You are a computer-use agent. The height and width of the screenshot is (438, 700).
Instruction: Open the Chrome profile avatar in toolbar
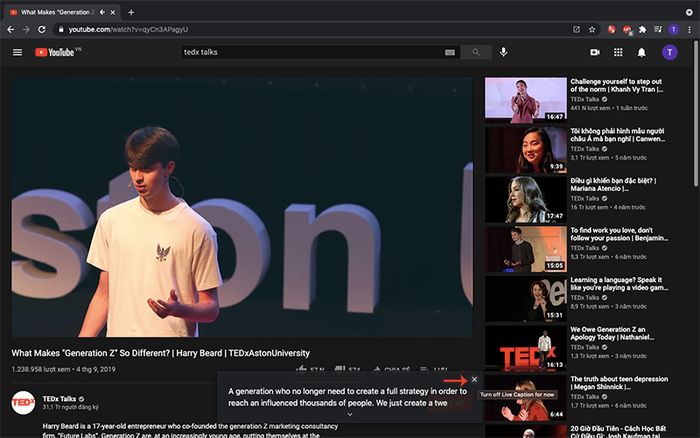click(x=674, y=29)
